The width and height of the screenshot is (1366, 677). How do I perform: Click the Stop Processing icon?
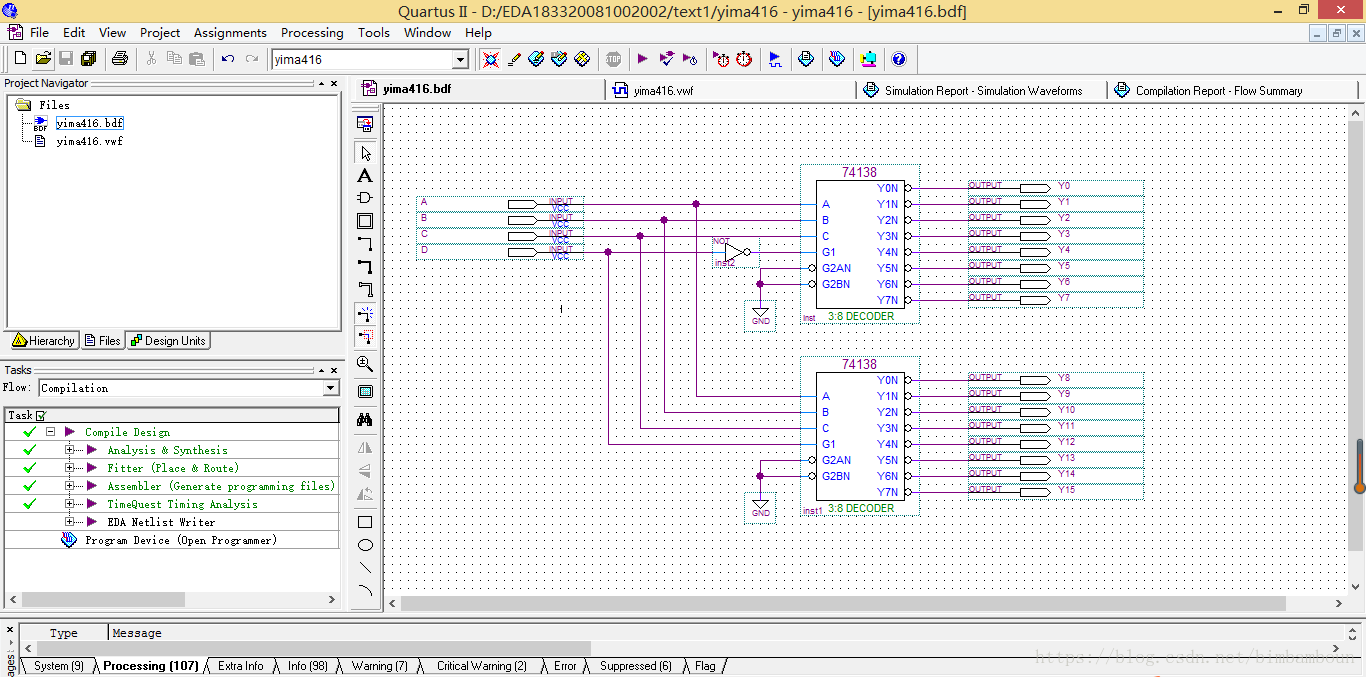[x=613, y=59]
